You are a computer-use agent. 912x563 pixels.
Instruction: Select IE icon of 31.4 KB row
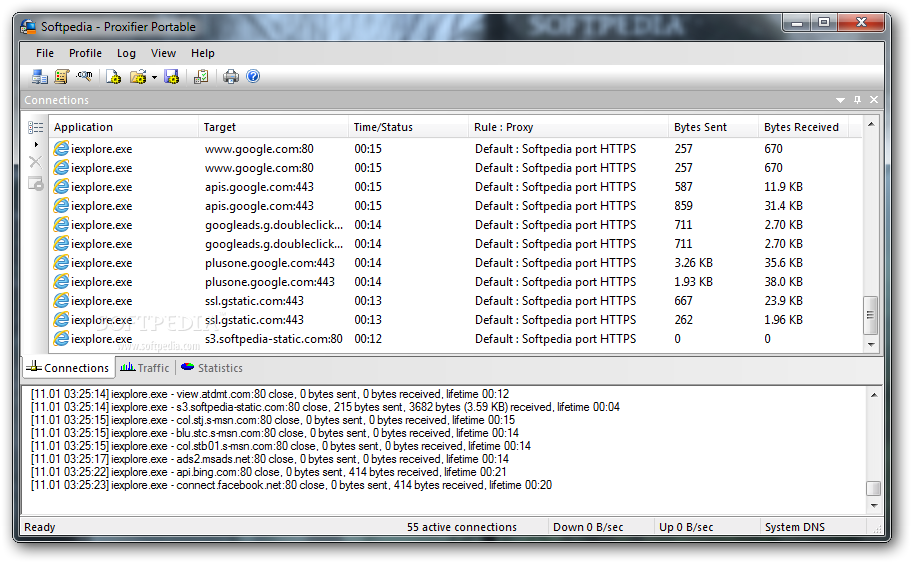(x=61, y=206)
